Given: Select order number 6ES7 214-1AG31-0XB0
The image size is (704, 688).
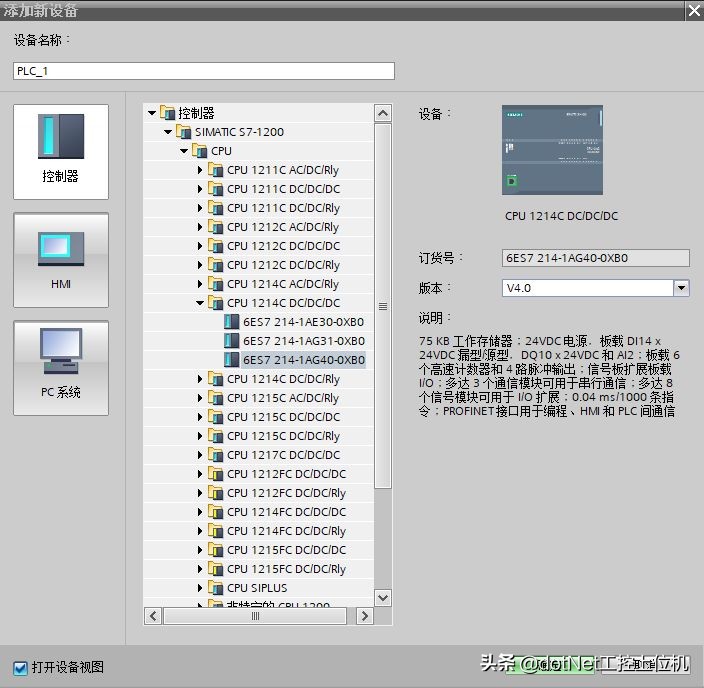Looking at the screenshot, I should [304, 341].
